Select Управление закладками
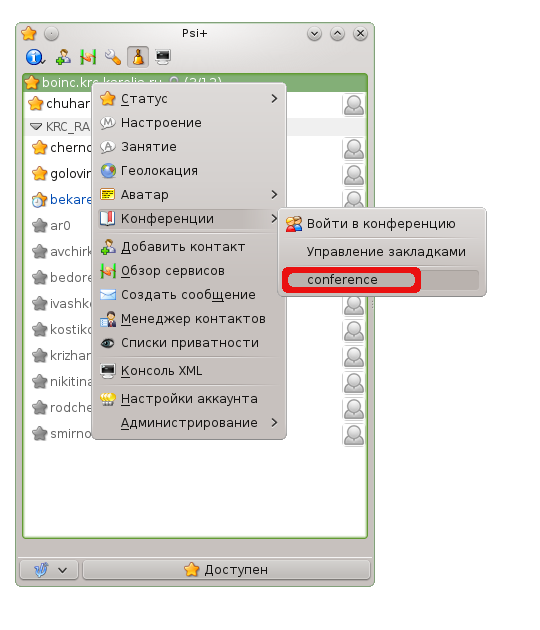 pos(382,252)
